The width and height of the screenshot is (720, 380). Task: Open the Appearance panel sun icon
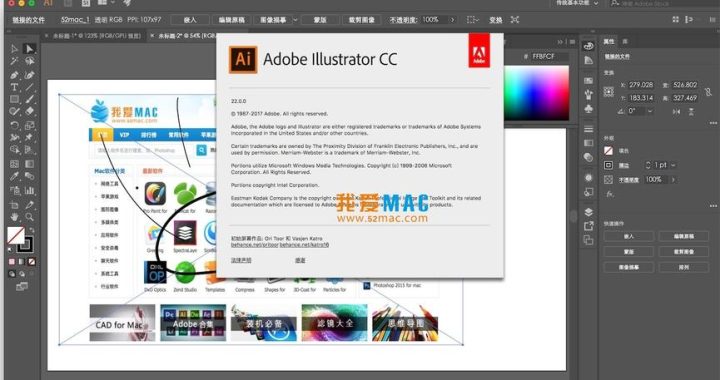coord(588,178)
